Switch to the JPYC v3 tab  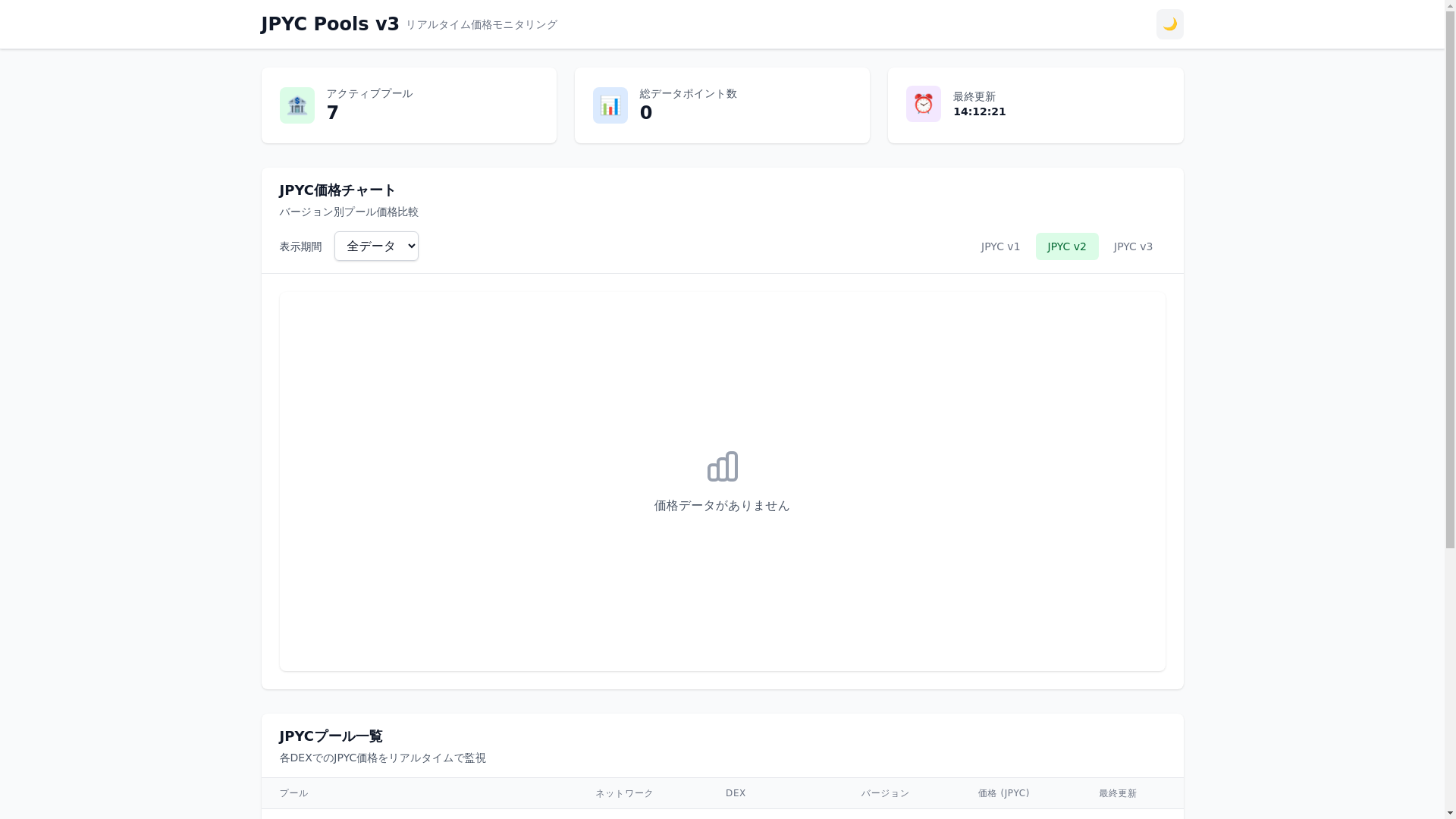point(1133,246)
